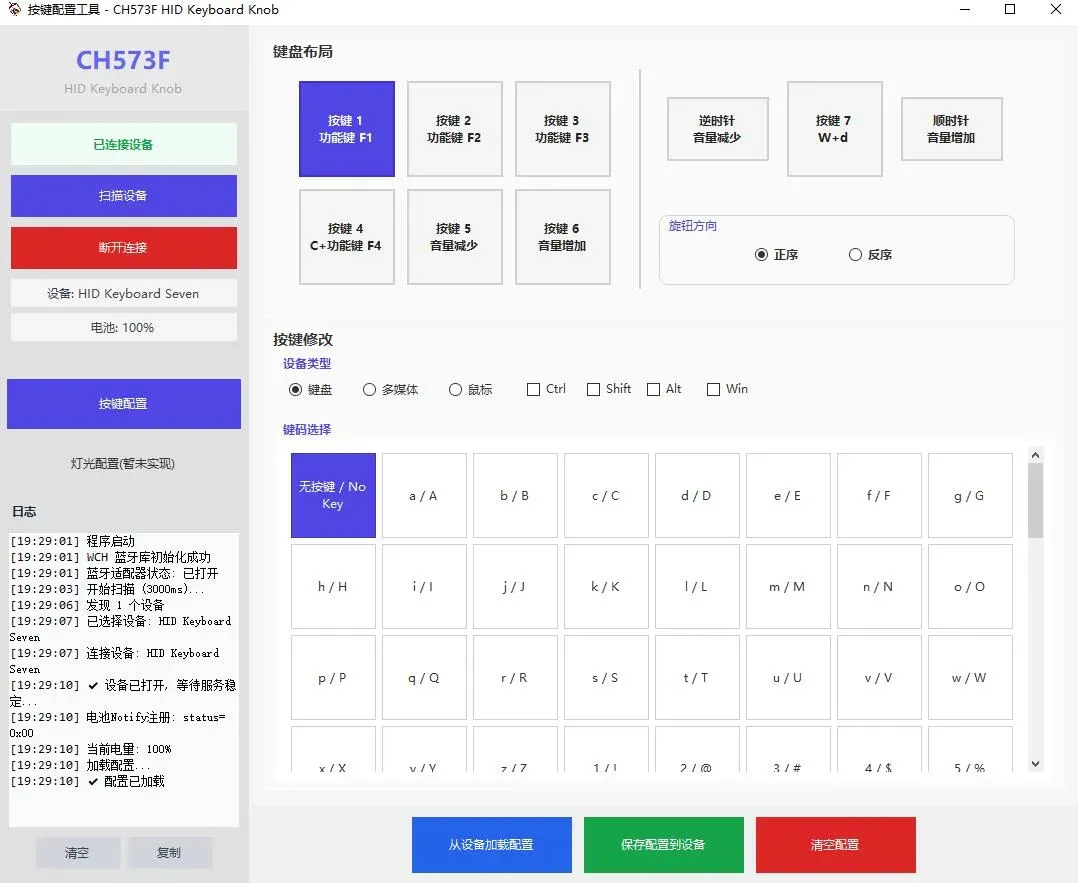Pick keycode p / P
Image resolution: width=1078 pixels, height=883 pixels.
click(333, 677)
